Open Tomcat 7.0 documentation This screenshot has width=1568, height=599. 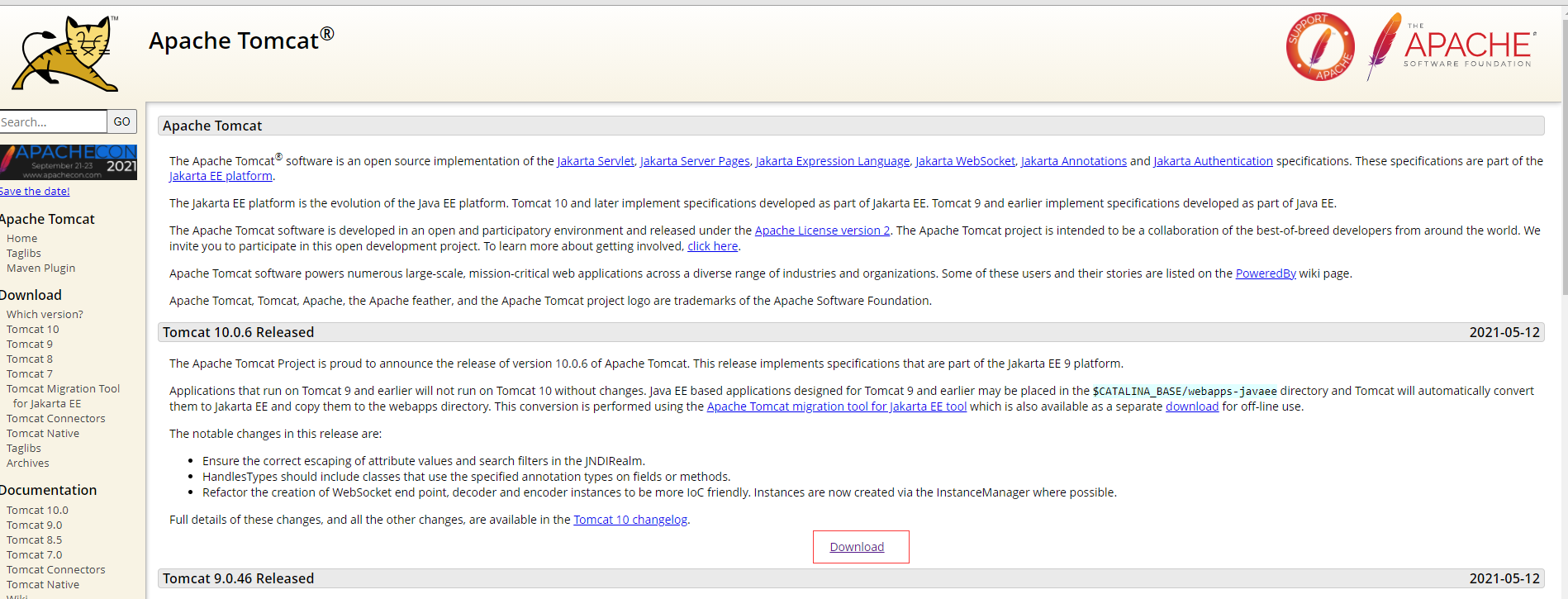pyautogui.click(x=35, y=554)
